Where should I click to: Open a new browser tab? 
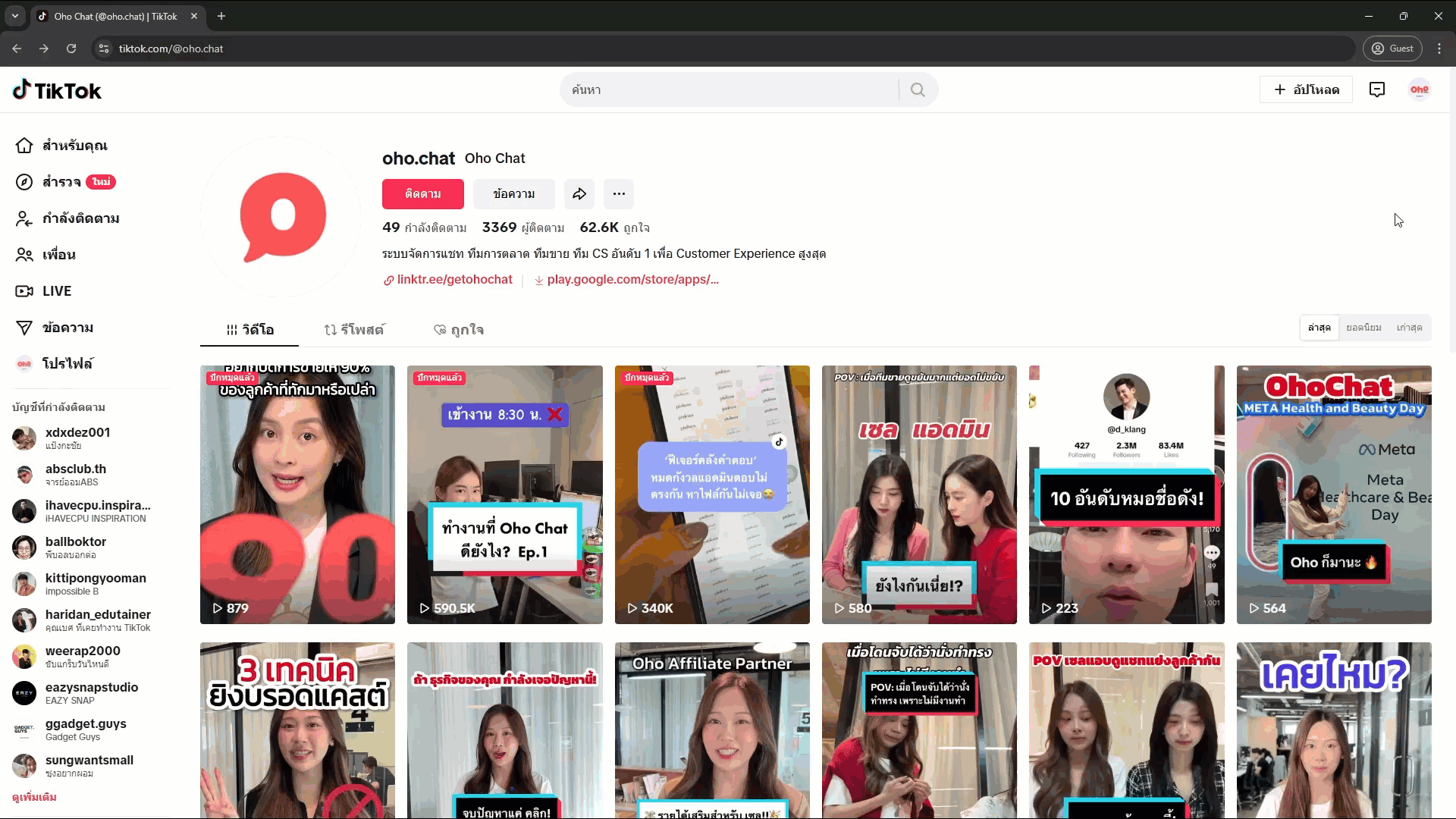pyautogui.click(x=221, y=16)
